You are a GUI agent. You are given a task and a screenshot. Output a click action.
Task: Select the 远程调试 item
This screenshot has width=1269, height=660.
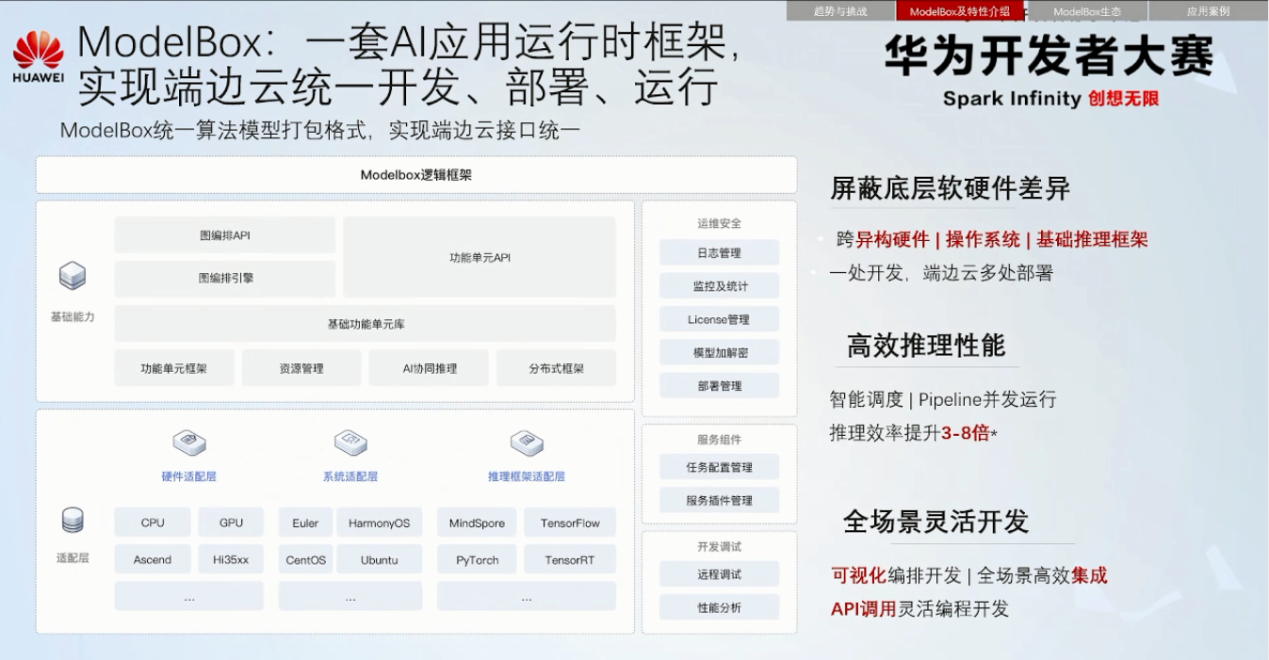coord(719,574)
